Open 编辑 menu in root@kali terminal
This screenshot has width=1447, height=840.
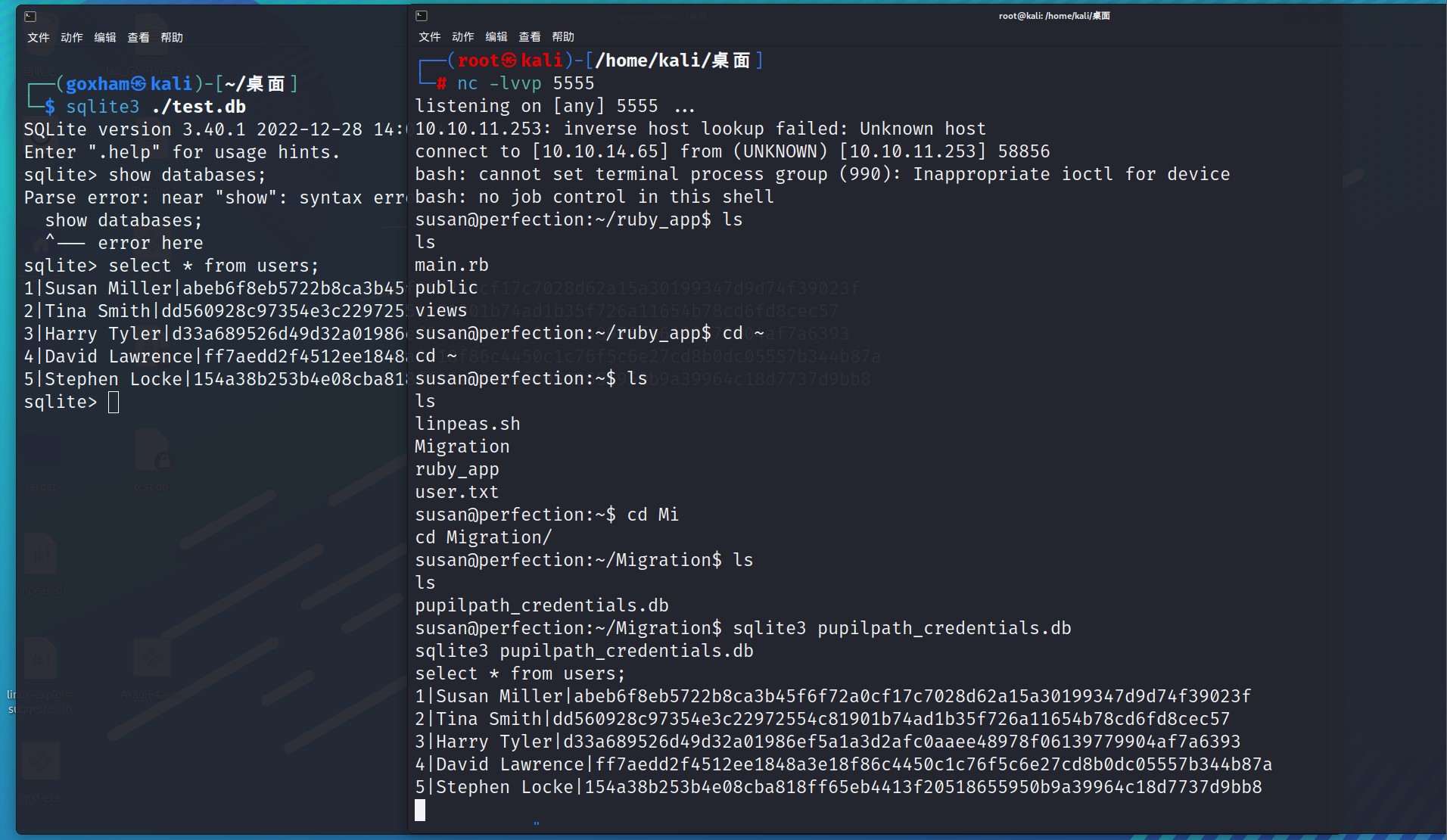point(496,37)
